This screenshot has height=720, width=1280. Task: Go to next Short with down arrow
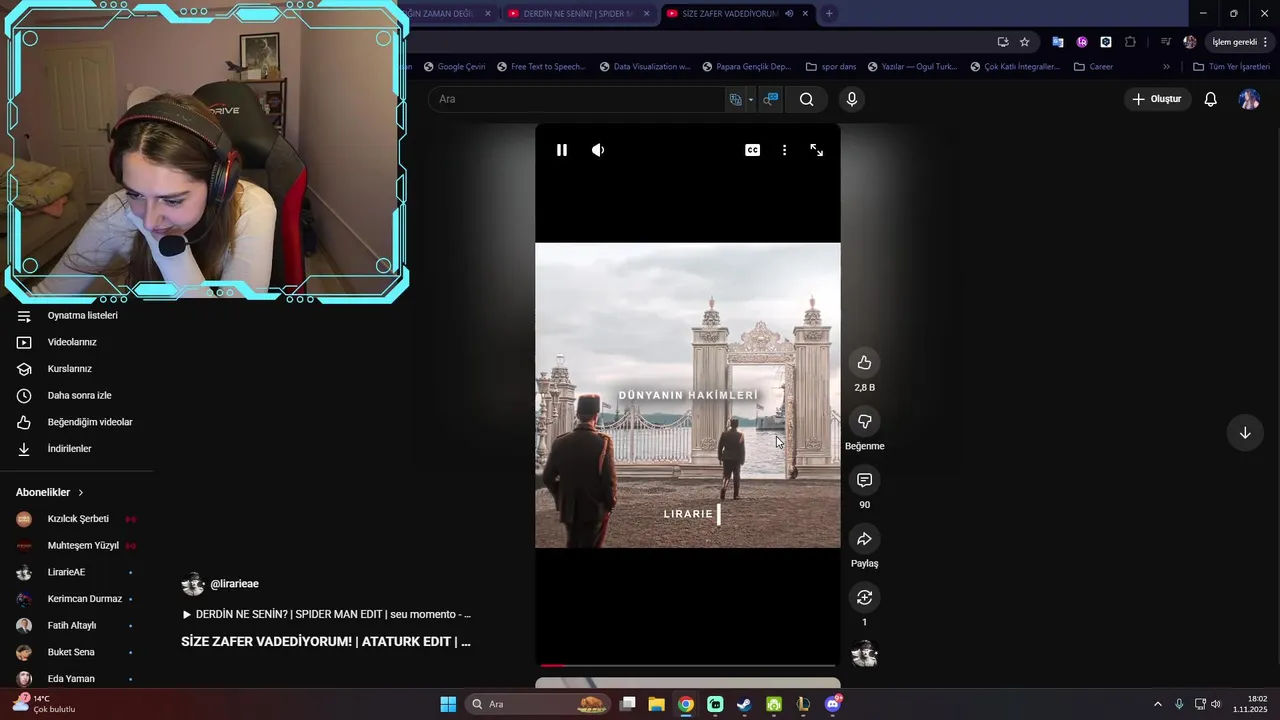coord(1245,433)
